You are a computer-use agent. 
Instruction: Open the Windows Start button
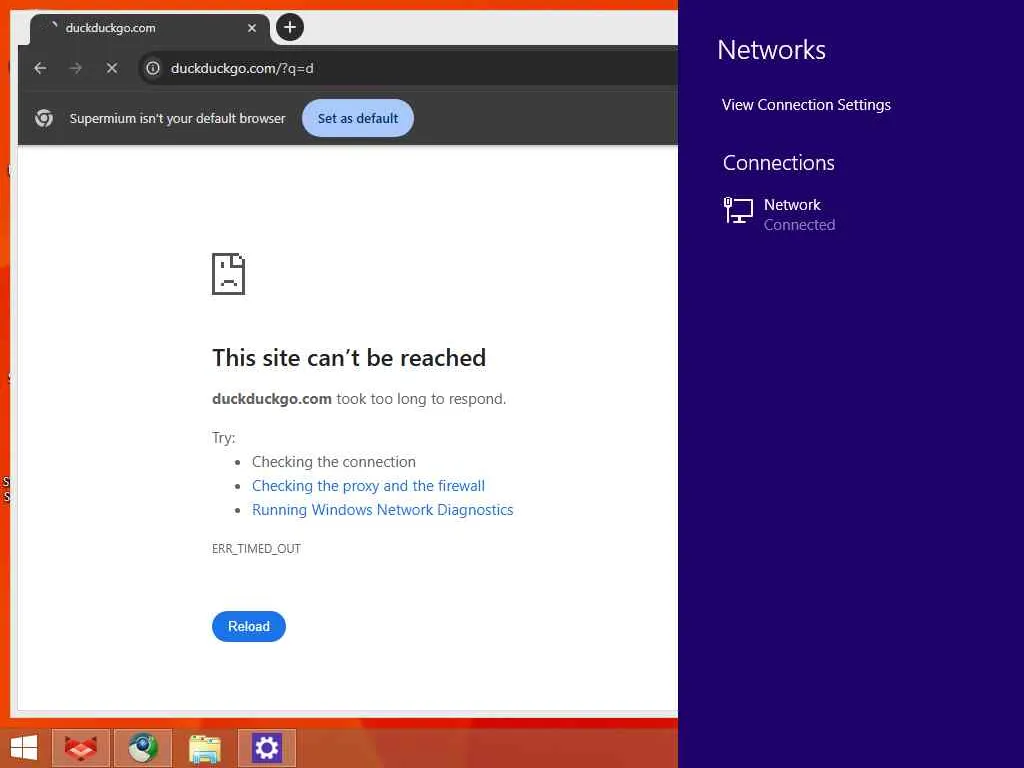(x=24, y=748)
